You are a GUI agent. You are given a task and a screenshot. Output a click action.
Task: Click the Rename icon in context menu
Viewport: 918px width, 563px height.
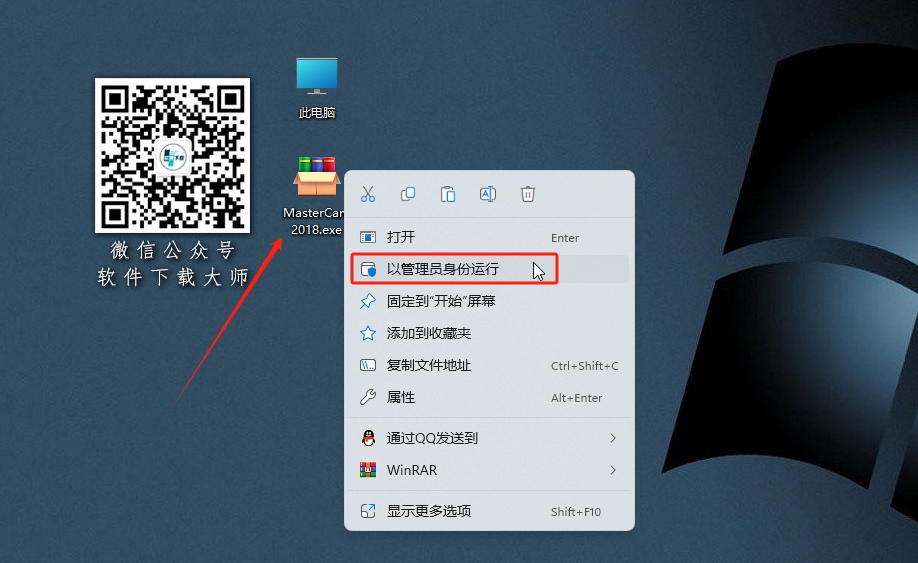click(x=488, y=194)
